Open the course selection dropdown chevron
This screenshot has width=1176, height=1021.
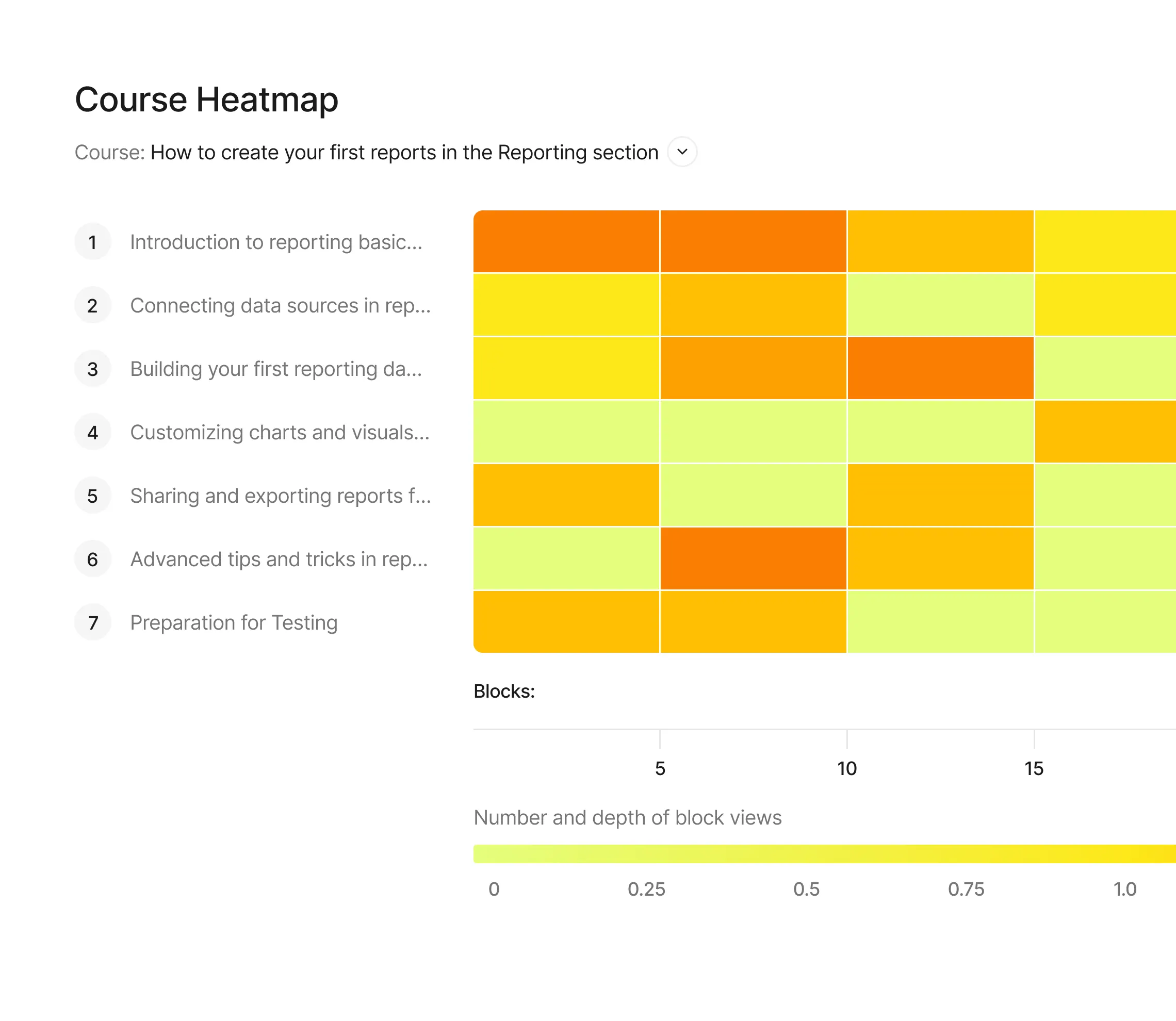[682, 152]
